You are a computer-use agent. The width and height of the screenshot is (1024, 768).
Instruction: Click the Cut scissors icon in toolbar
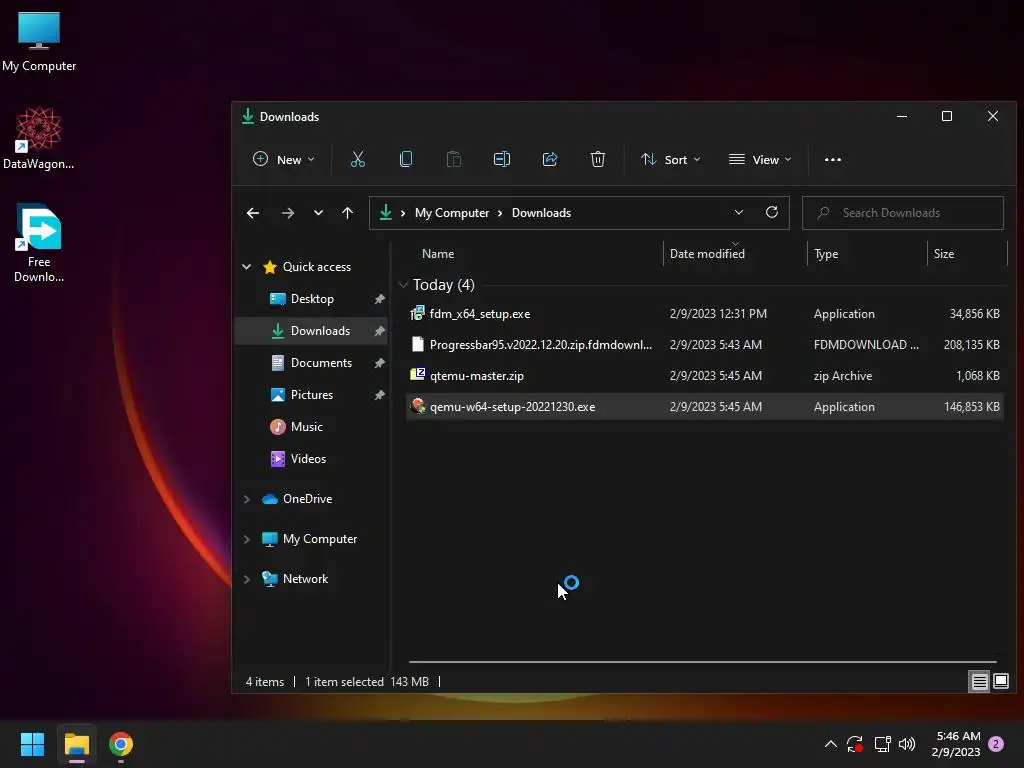point(357,159)
